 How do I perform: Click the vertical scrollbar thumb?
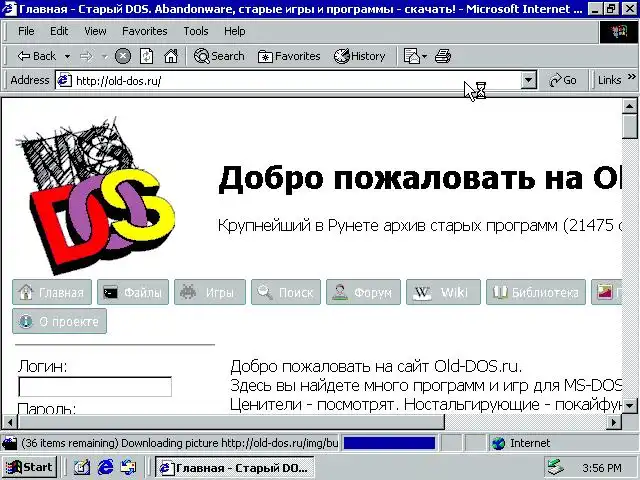tap(629, 127)
